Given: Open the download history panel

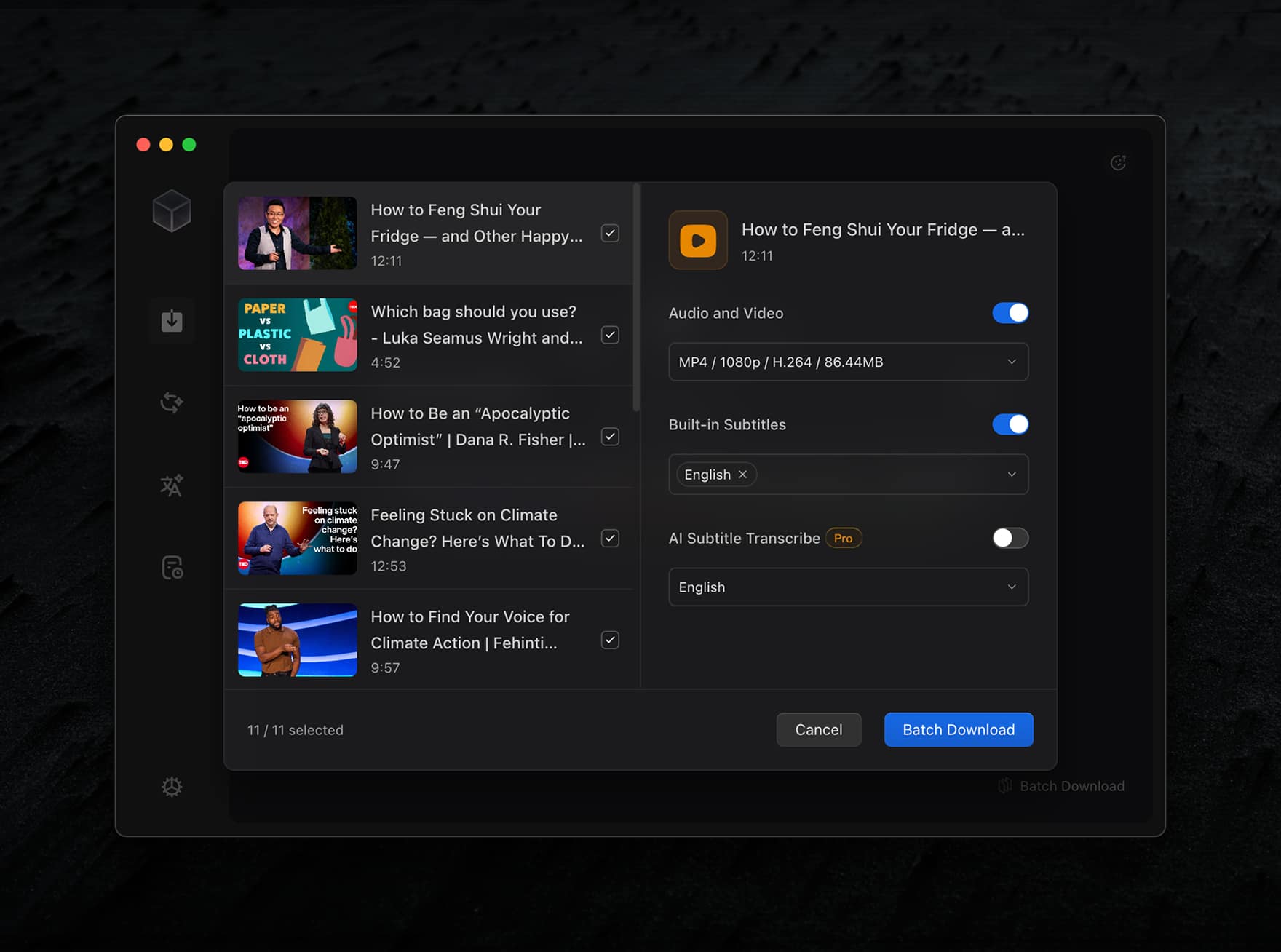Looking at the screenshot, I should (x=172, y=568).
